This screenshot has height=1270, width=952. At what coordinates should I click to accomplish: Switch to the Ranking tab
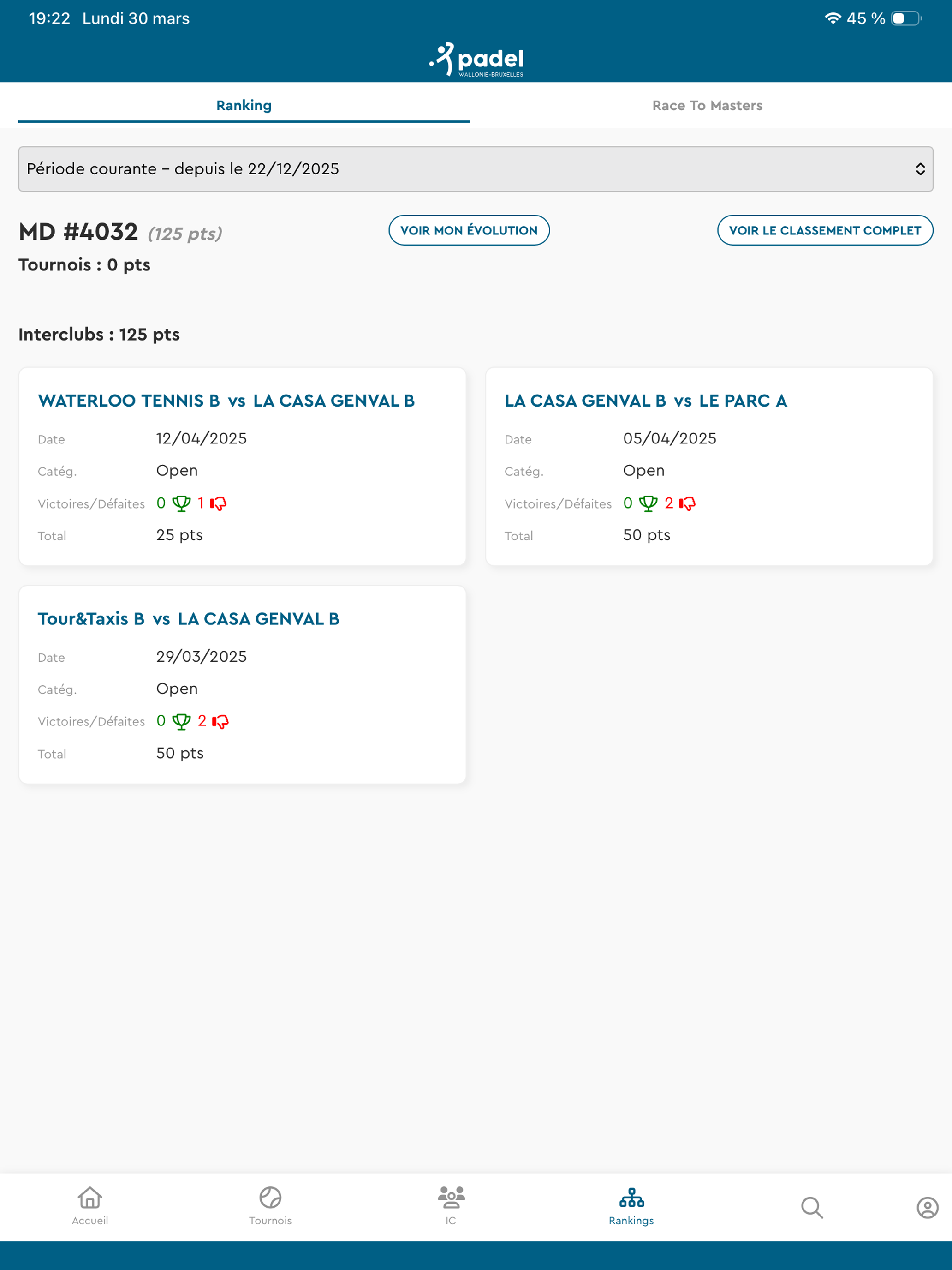point(244,106)
